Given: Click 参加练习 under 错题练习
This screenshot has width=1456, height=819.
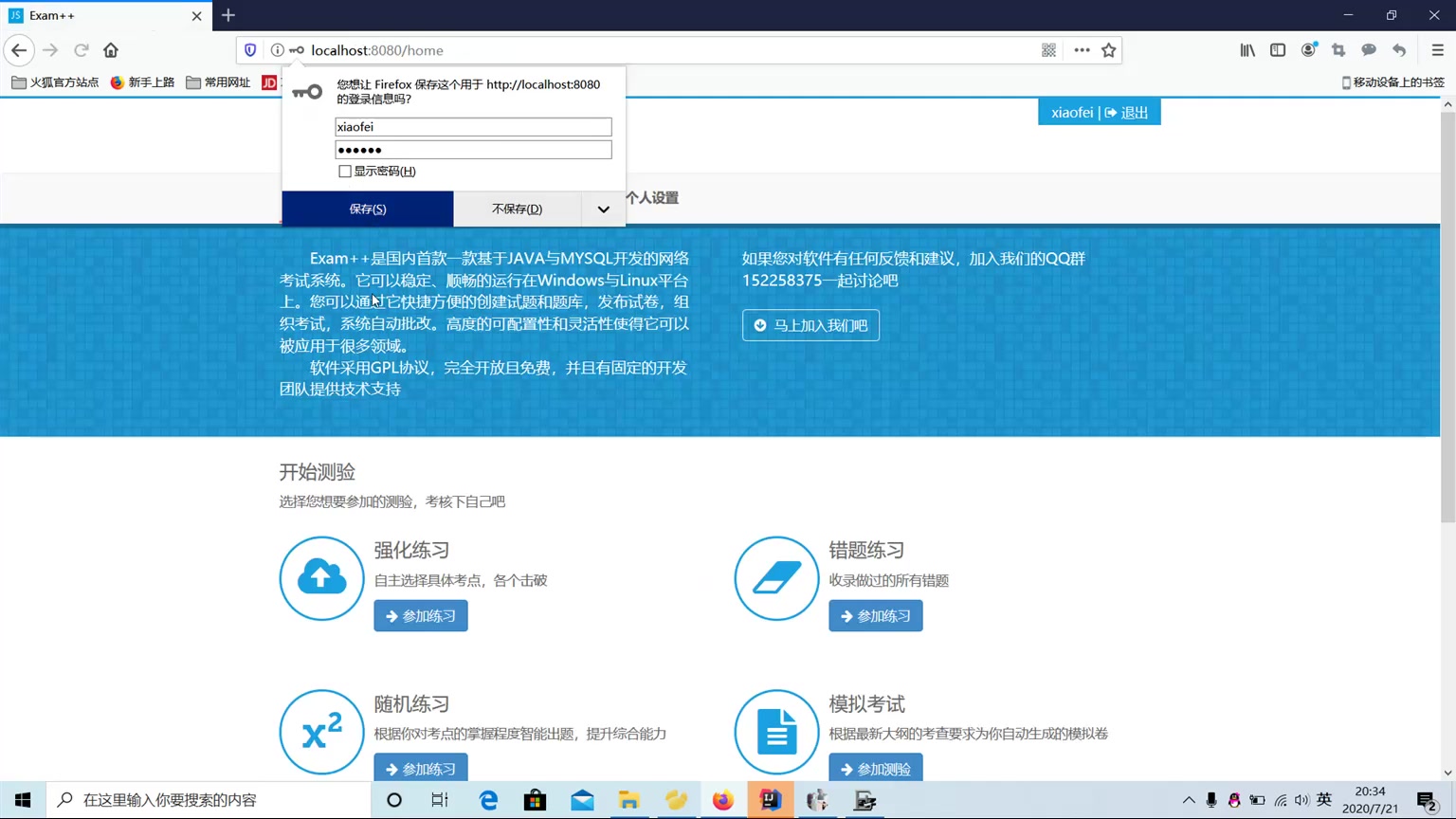Looking at the screenshot, I should (876, 616).
